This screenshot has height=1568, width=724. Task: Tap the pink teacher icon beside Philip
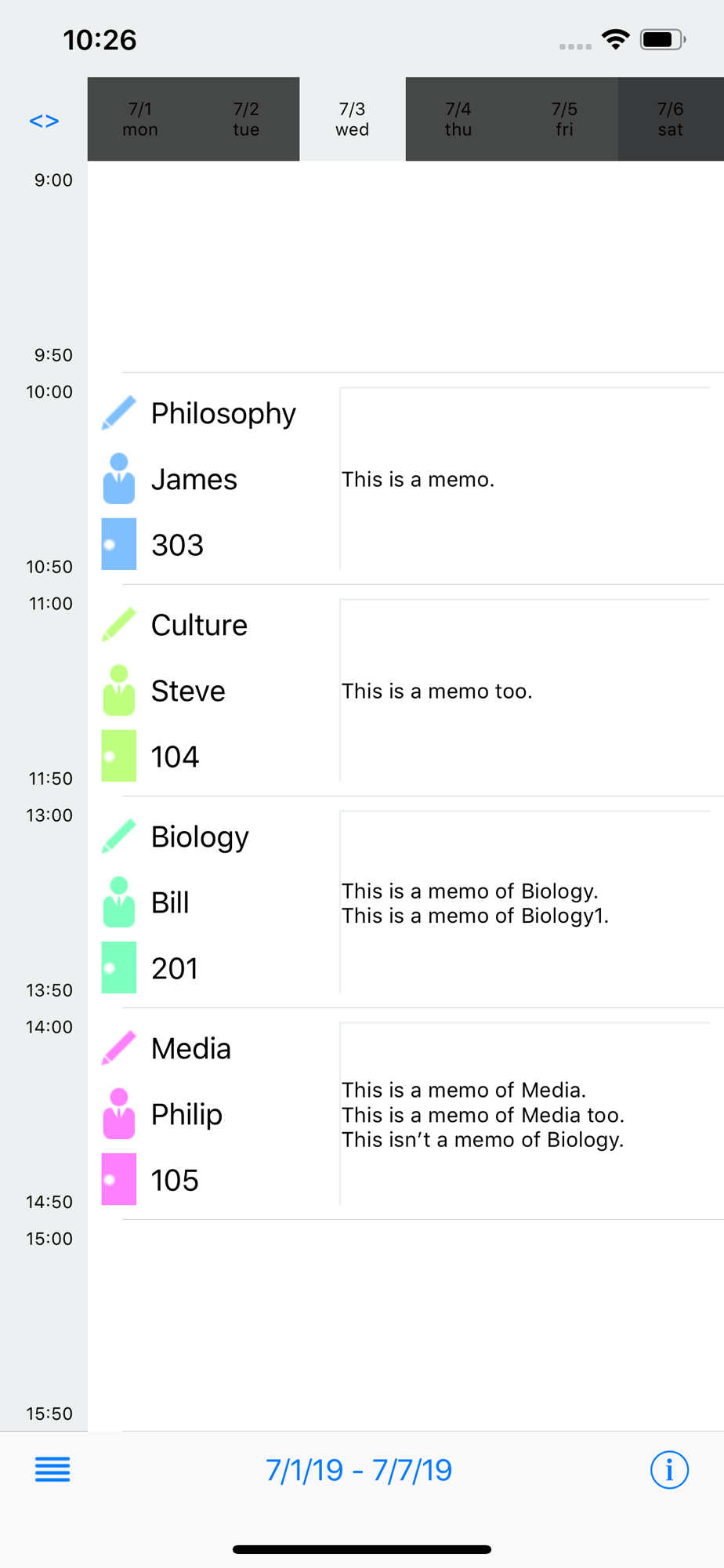[x=119, y=1113]
